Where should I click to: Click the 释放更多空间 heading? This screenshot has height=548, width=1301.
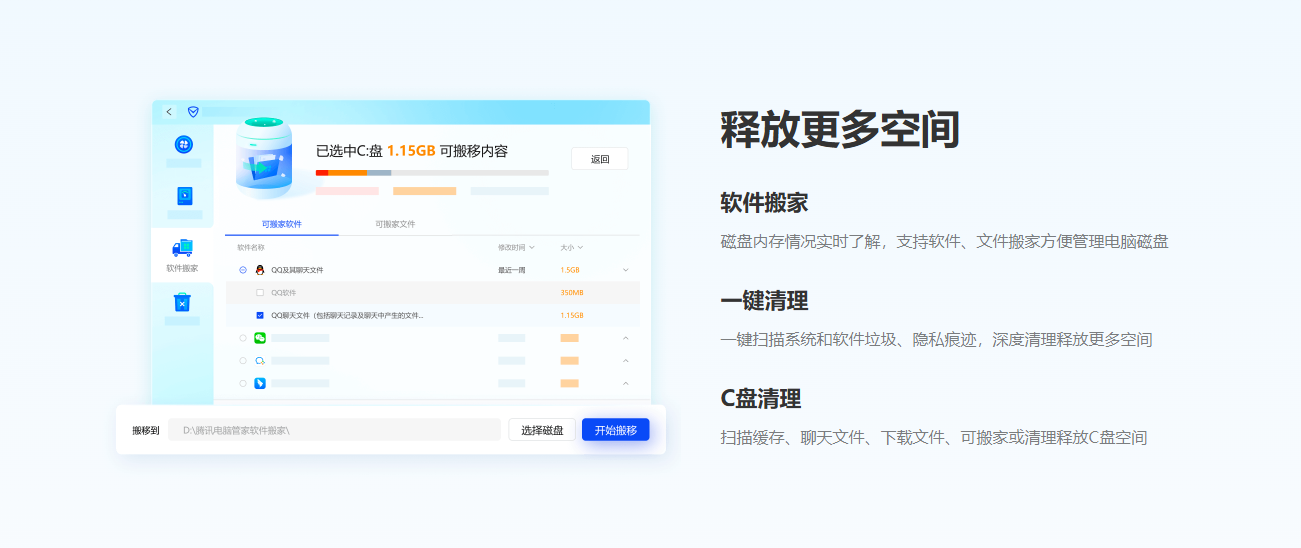click(x=840, y=130)
